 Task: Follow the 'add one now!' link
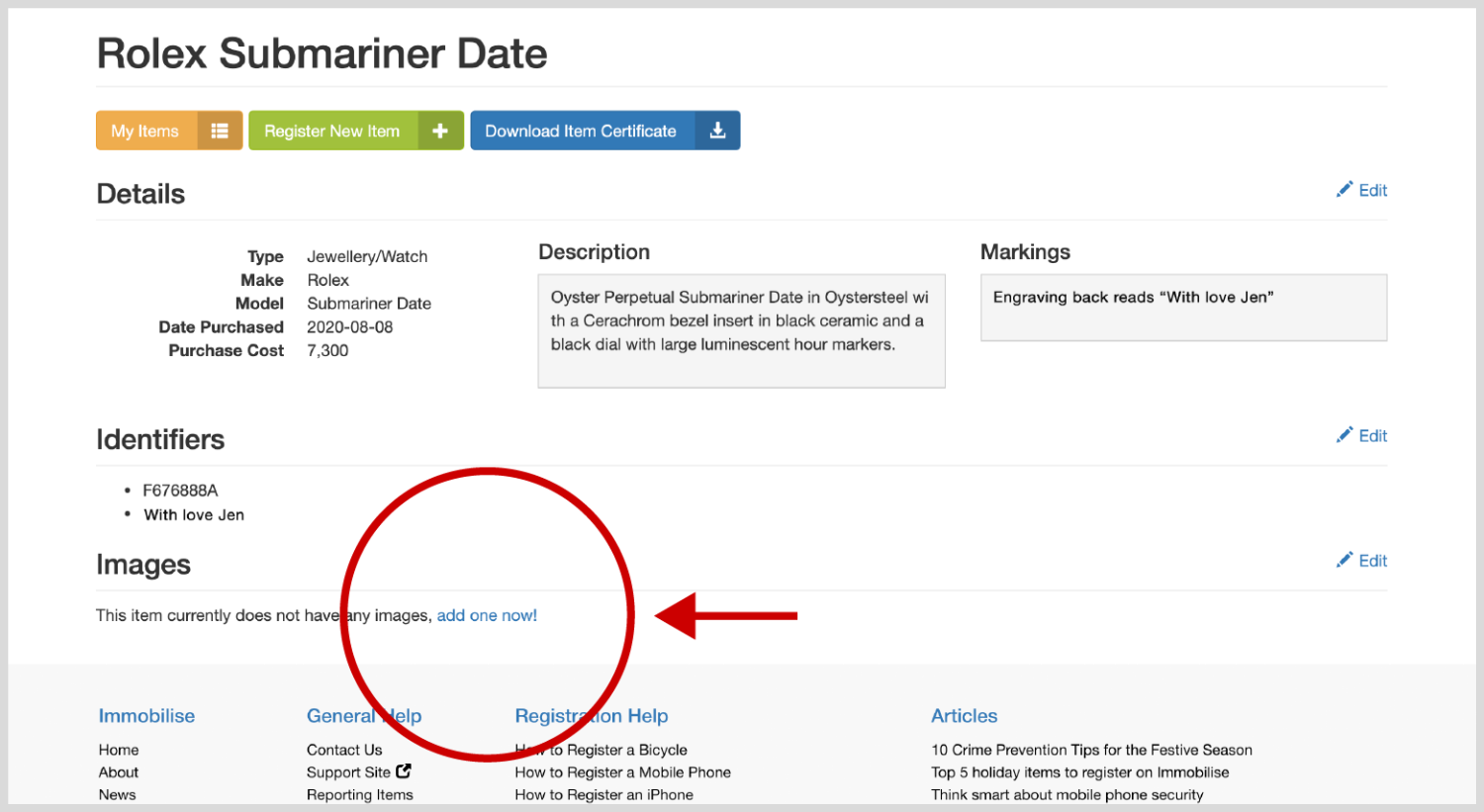(487, 615)
